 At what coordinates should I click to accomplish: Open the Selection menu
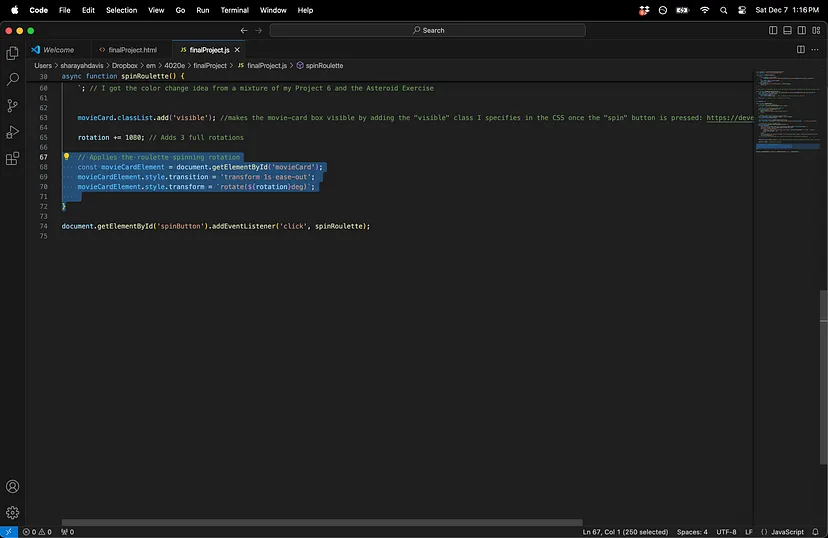click(121, 10)
